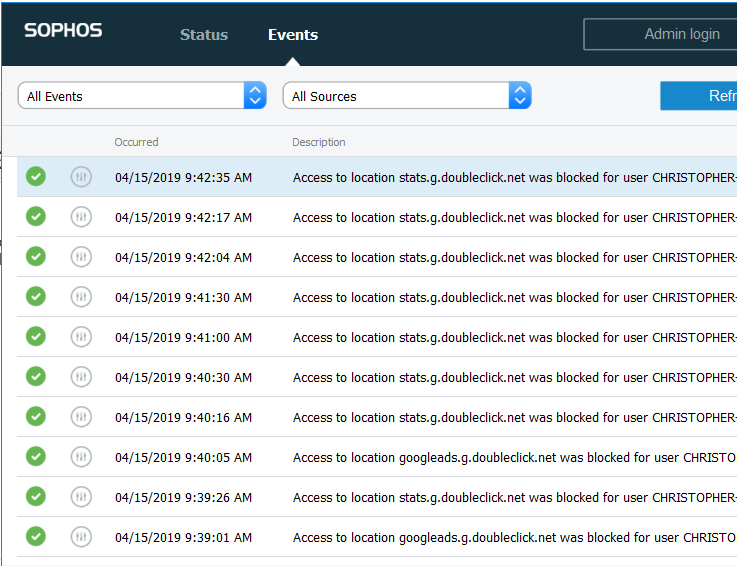
Task: Click the All Sources dropdown arrow button
Action: (x=519, y=96)
